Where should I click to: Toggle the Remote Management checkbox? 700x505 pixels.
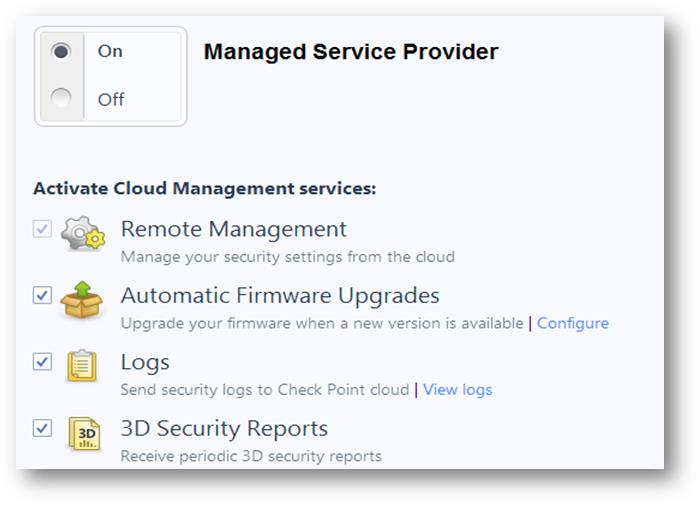42,229
